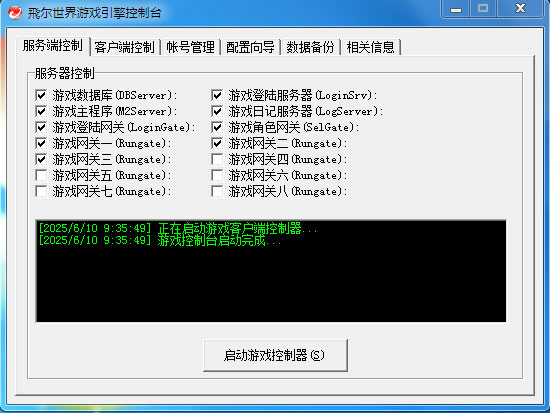550x413 pixels.
Task: Enable 游戏网关五 (Rungate) checkbox
Action: (41, 175)
